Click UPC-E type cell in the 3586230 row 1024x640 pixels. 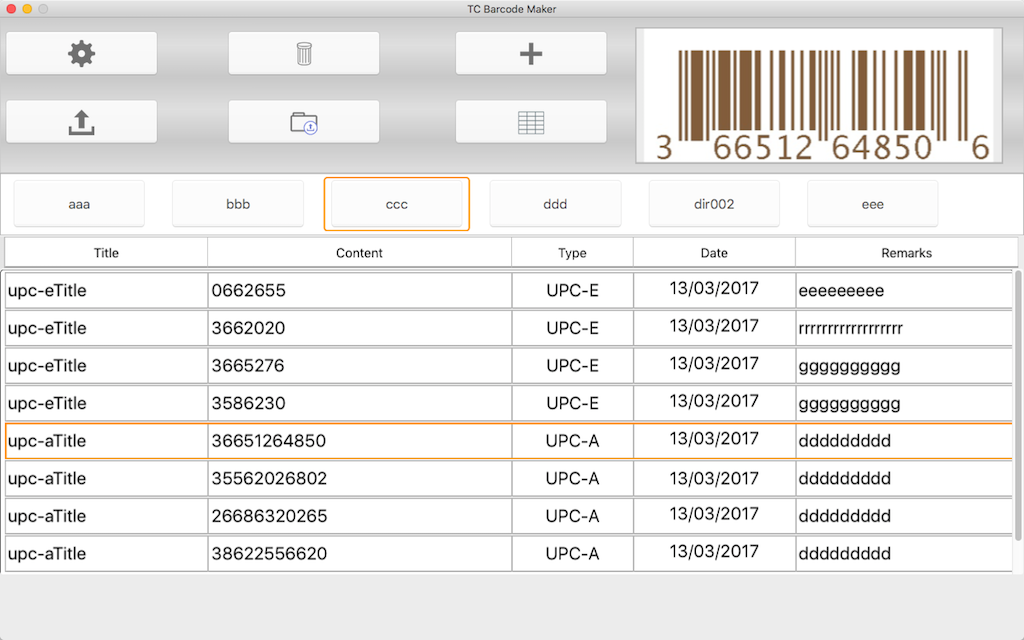click(x=573, y=403)
